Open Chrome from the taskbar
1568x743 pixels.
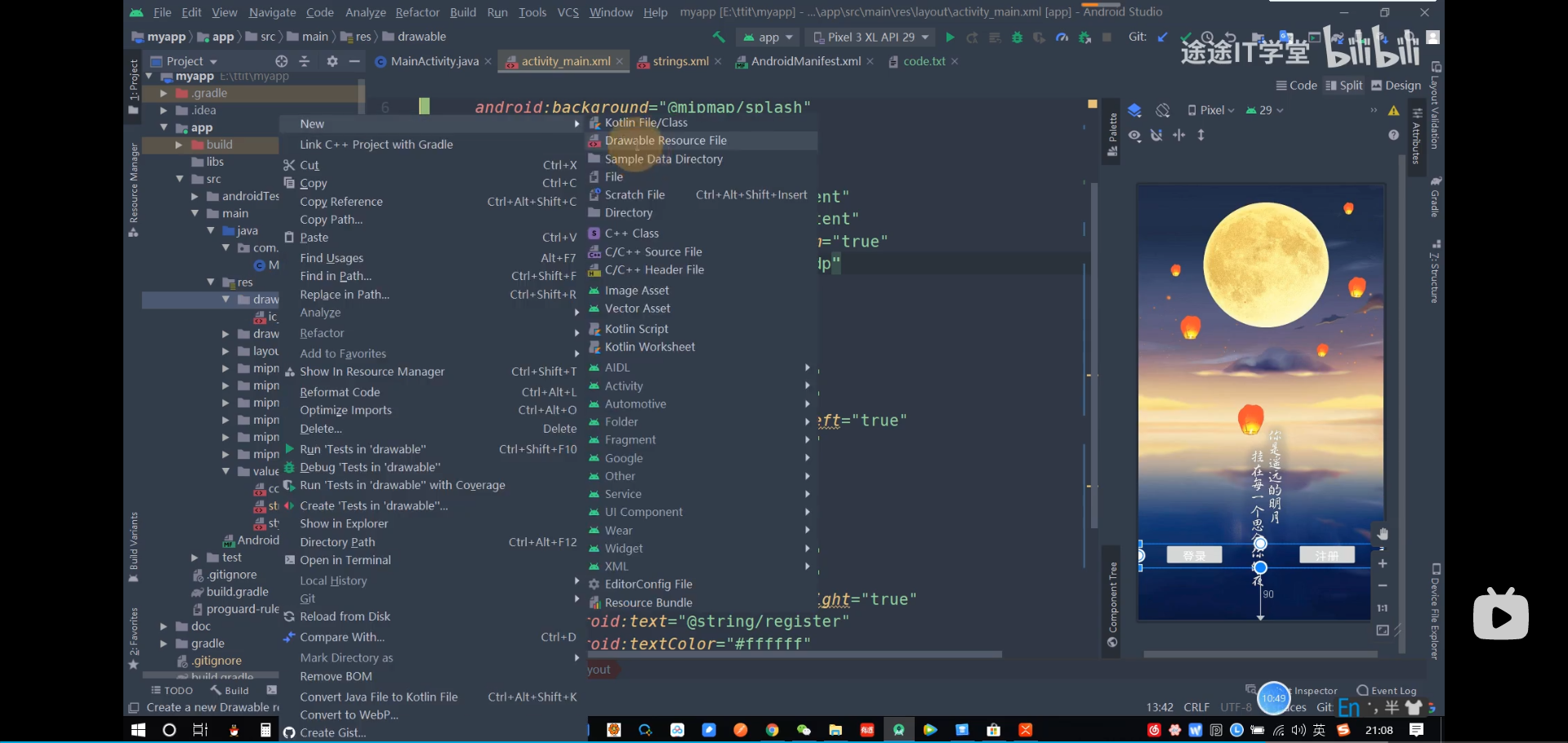pyautogui.click(x=772, y=730)
